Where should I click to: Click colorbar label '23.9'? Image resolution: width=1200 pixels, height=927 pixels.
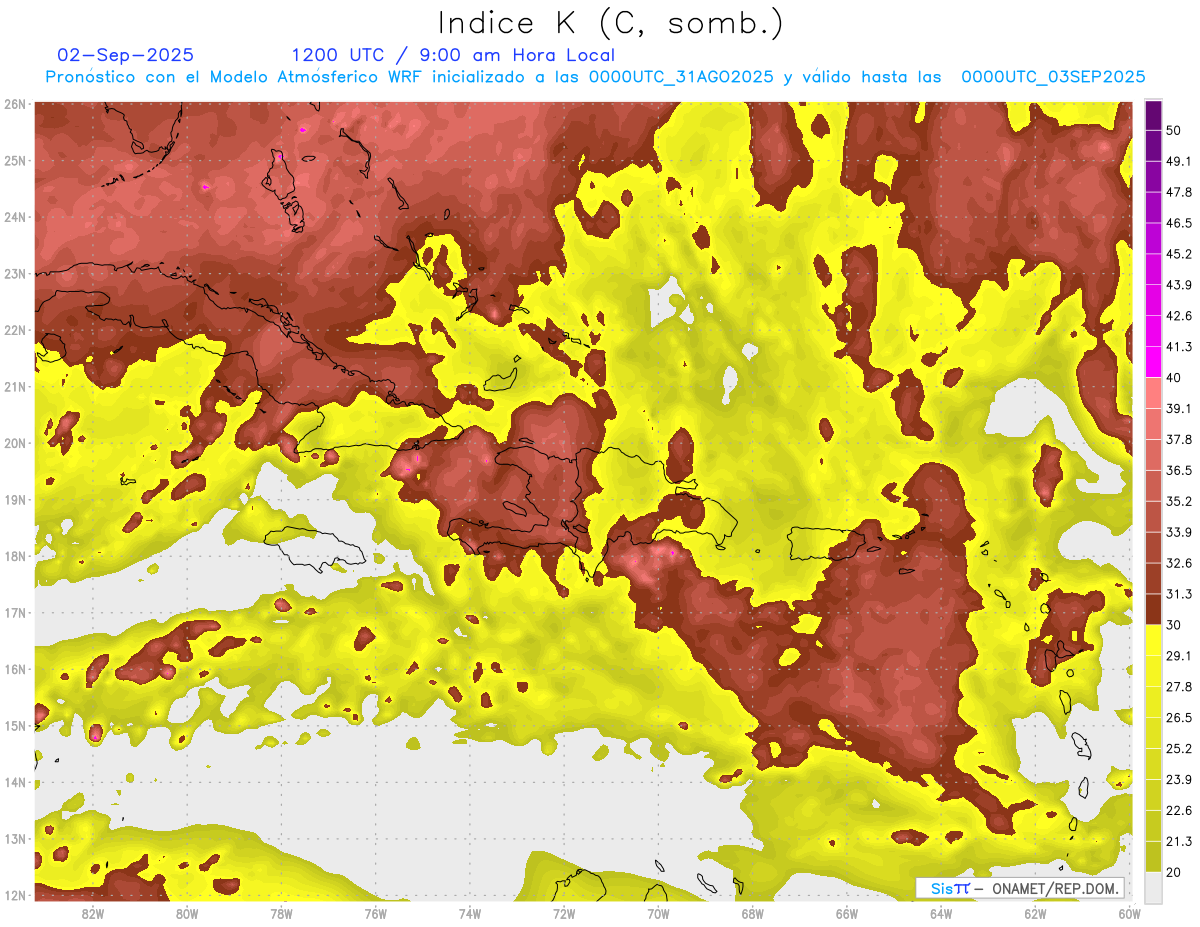[x=1179, y=780]
